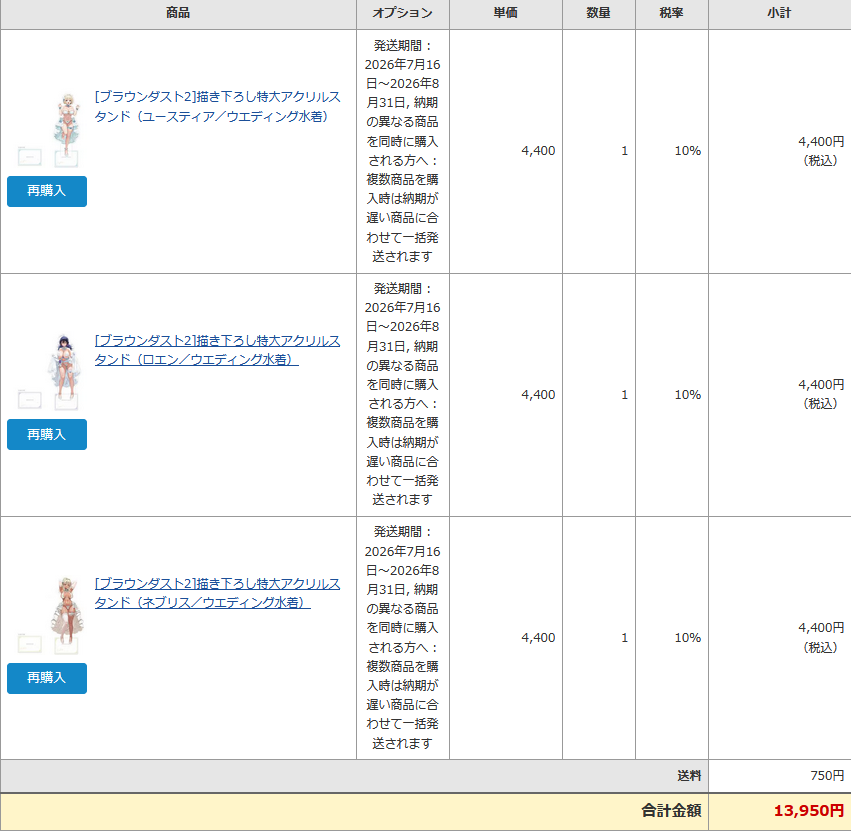This screenshot has width=851, height=832.
Task: Click 再購入 button for ロエン acrylic stand
Action: tap(47, 434)
